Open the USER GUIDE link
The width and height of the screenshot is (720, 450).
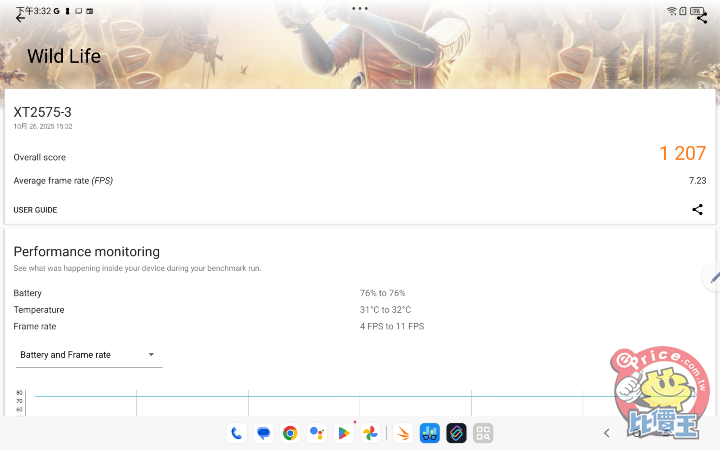[35, 210]
